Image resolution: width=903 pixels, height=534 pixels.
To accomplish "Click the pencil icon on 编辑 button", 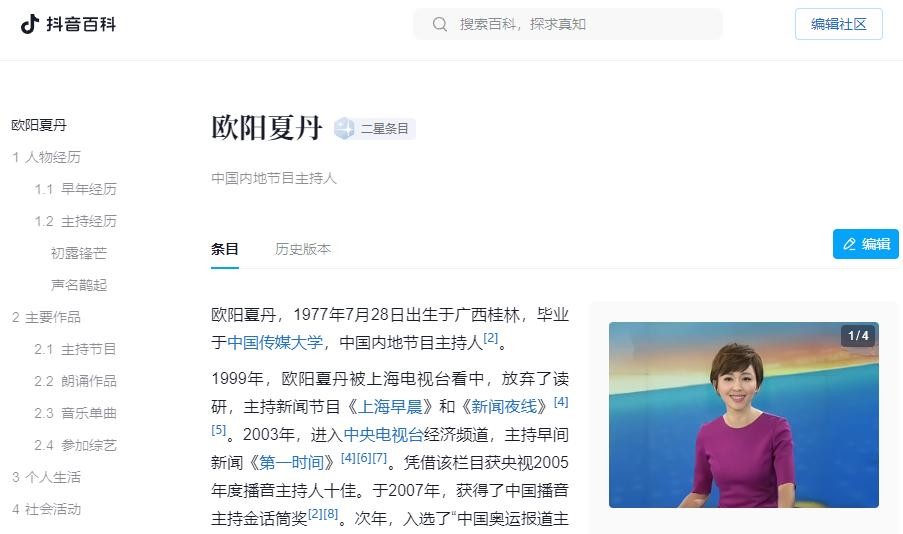I will tap(849, 244).
